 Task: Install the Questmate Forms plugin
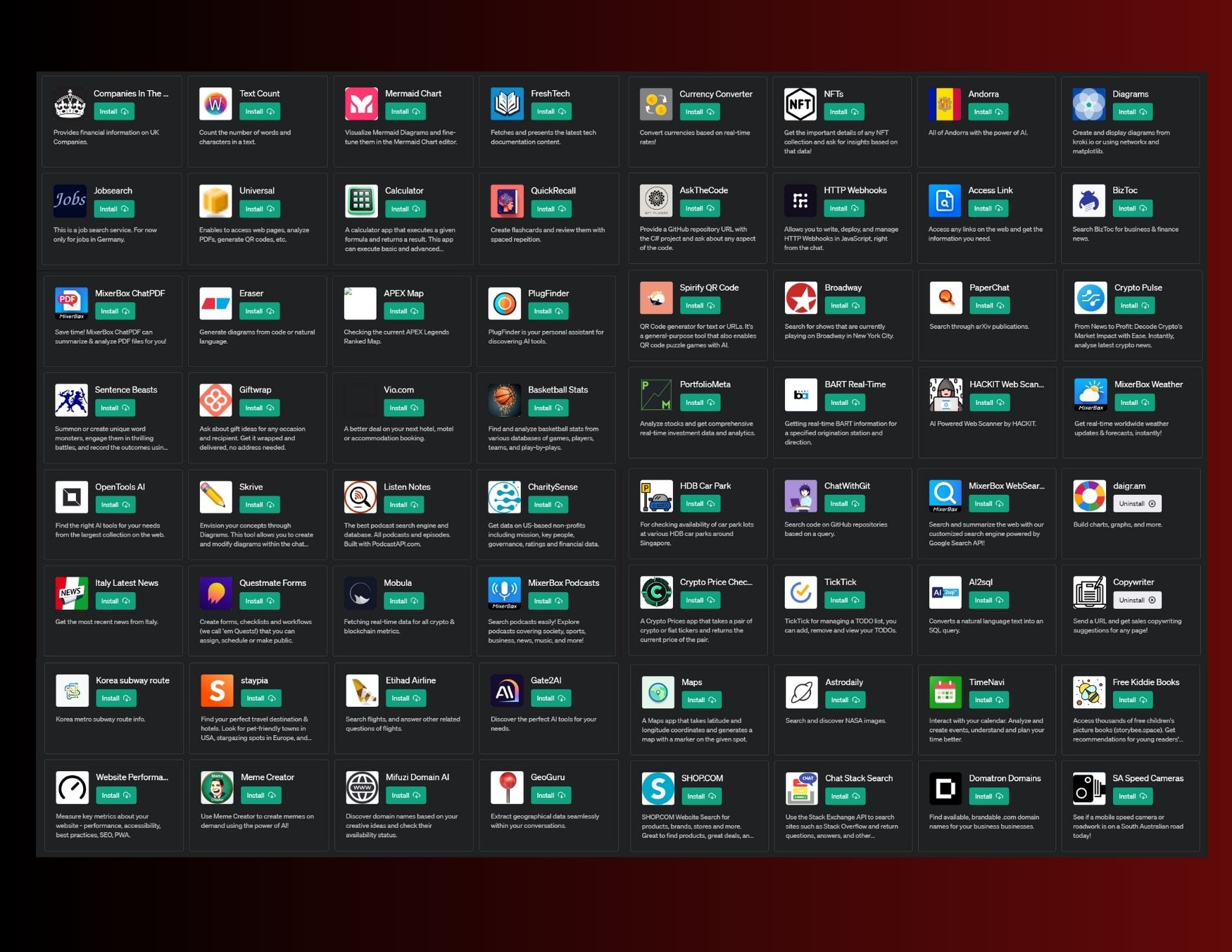[x=260, y=601]
